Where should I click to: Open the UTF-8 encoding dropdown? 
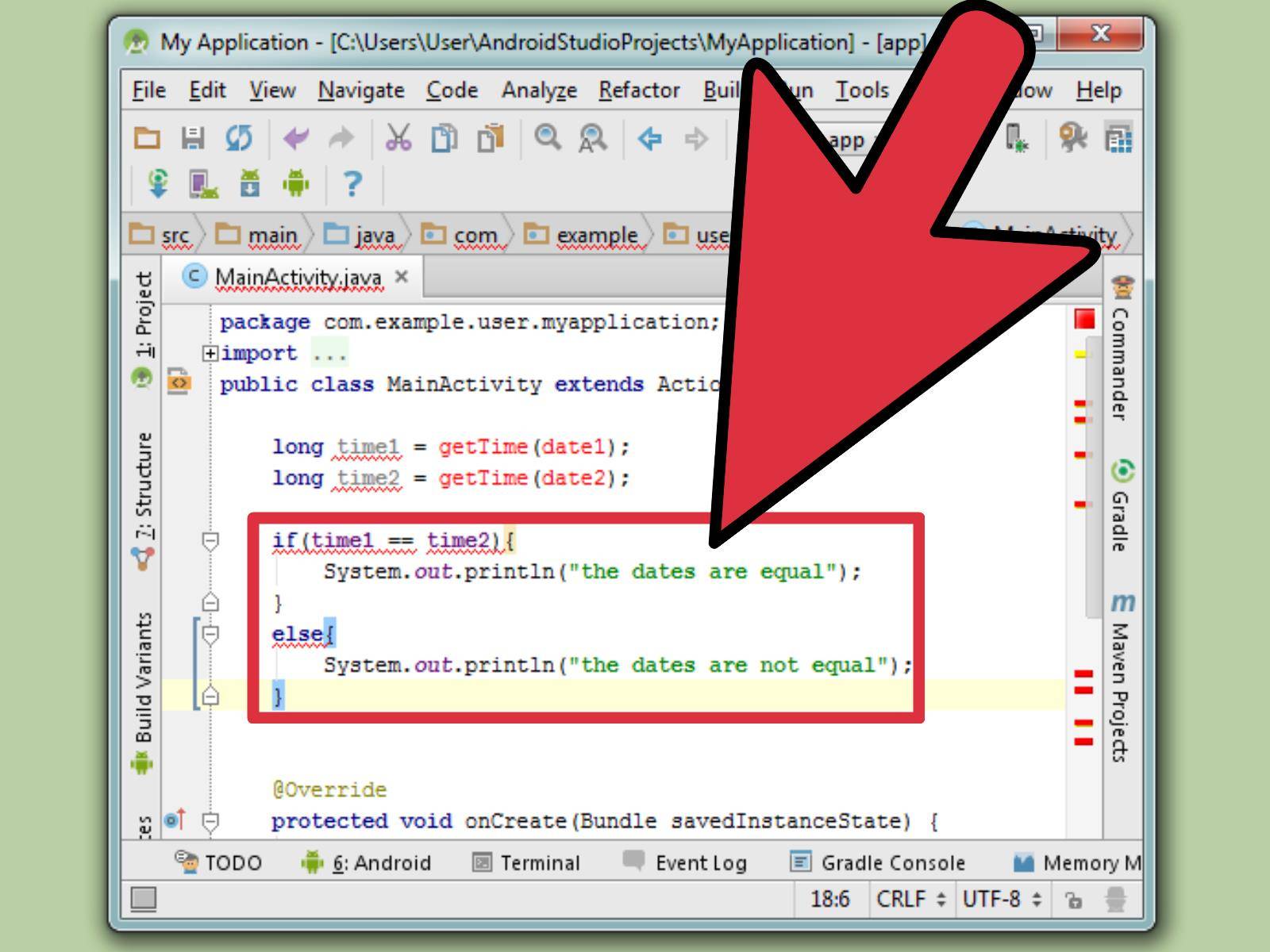click(x=1001, y=899)
